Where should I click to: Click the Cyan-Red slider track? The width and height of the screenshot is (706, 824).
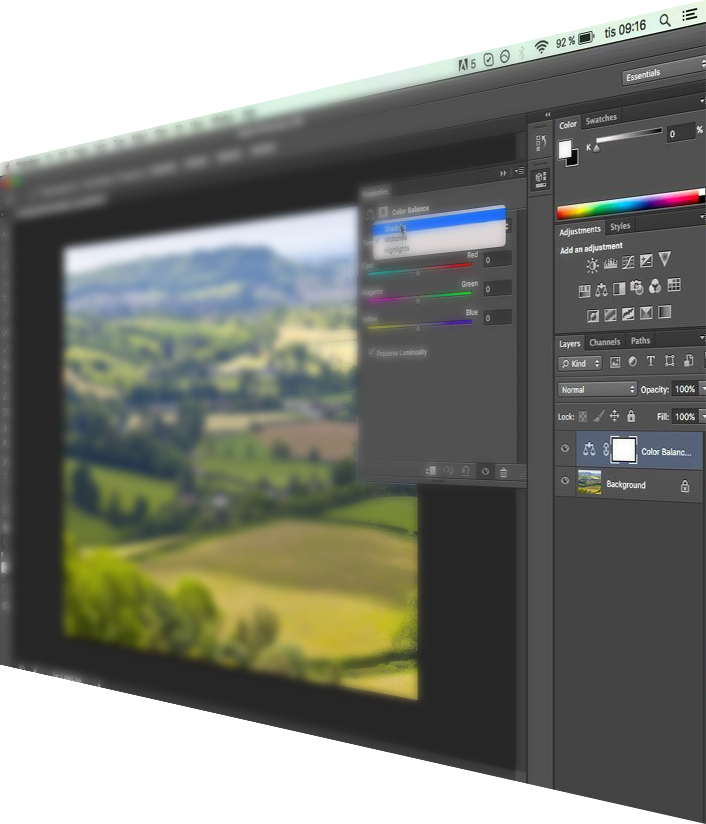pos(419,270)
